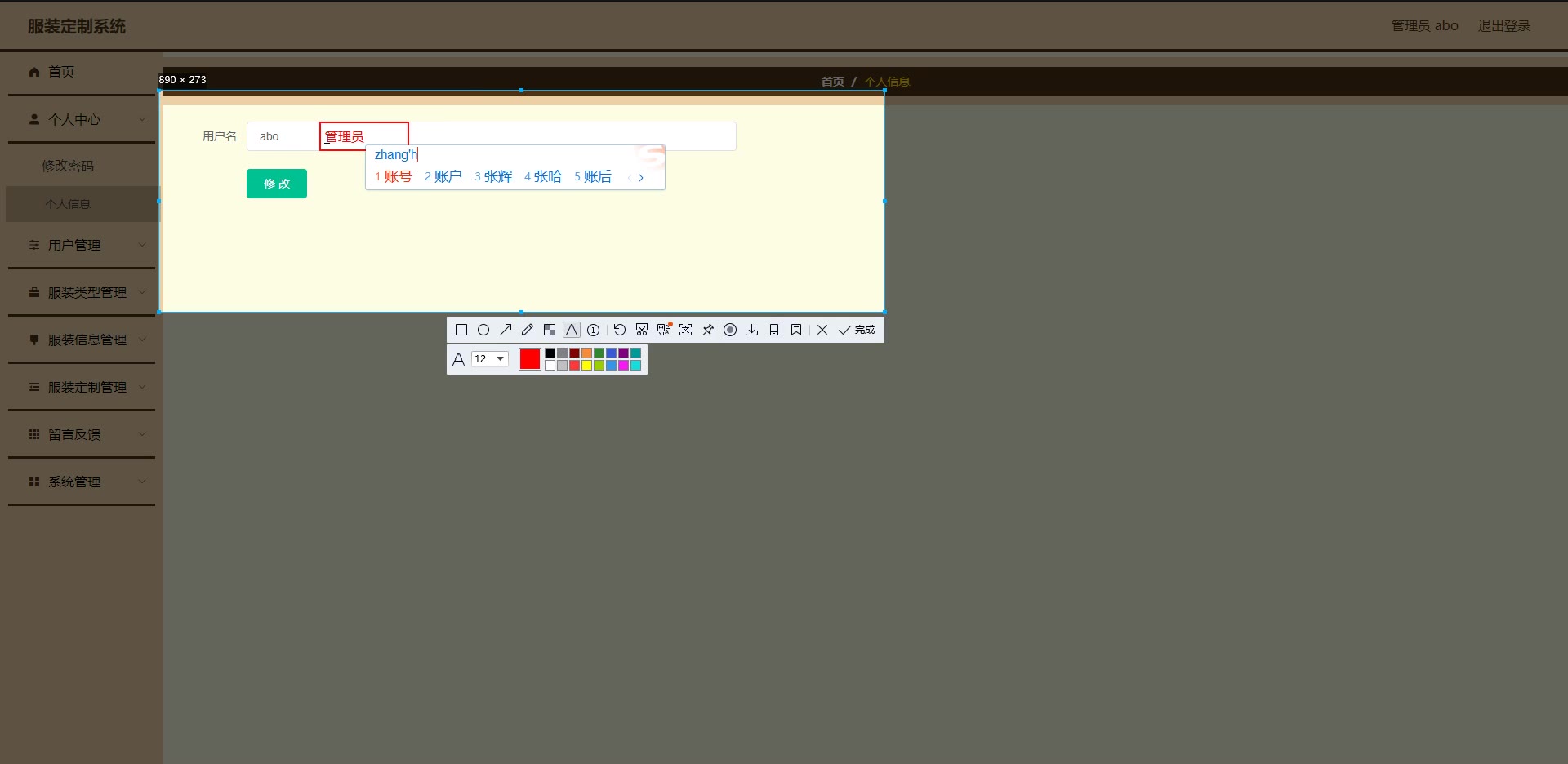Screen dimensions: 1568x764
Task: Pin the screenshot to screen
Action: pyautogui.click(x=708, y=330)
